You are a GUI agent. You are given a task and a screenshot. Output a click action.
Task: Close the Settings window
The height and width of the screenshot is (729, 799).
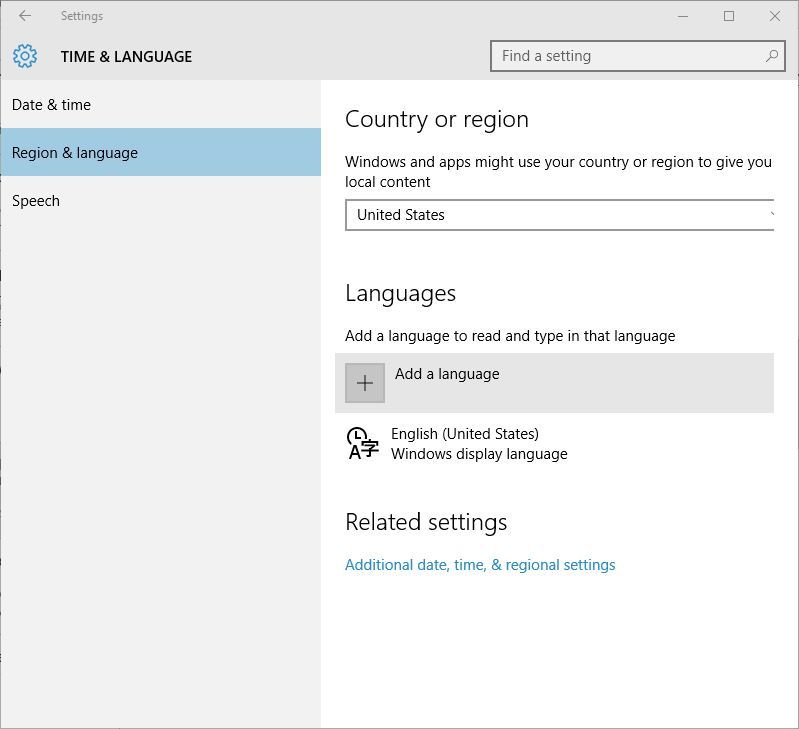click(x=775, y=16)
